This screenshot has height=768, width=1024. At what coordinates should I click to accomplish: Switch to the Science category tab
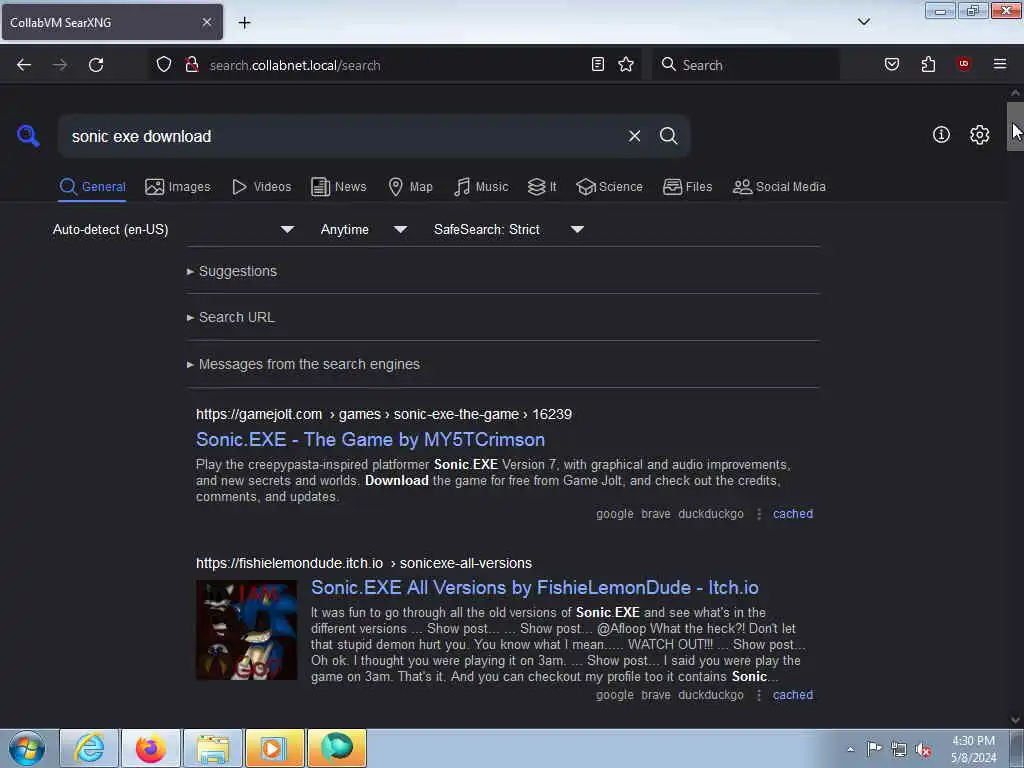tap(609, 187)
